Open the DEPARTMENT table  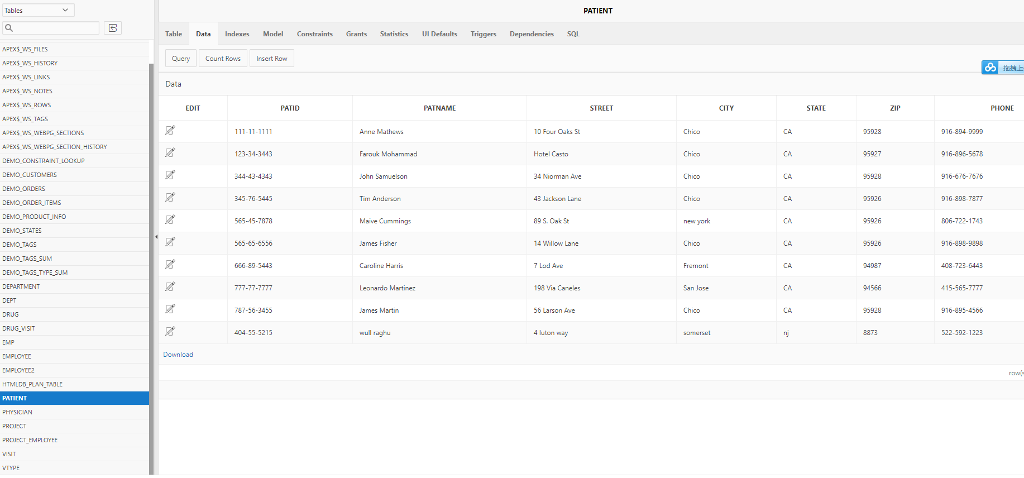[74, 286]
